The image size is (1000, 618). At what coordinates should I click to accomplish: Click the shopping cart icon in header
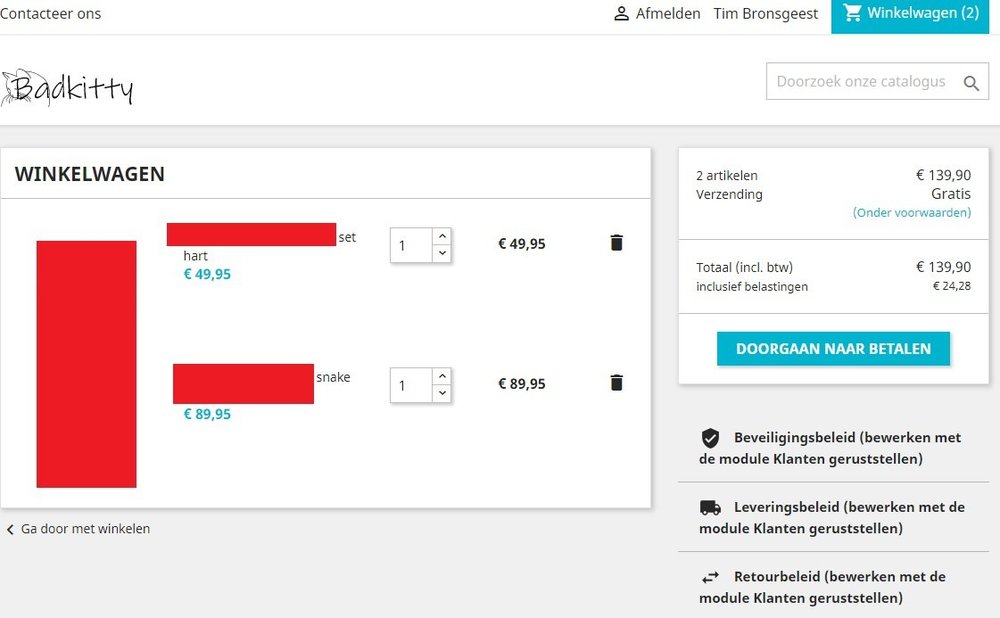(852, 13)
